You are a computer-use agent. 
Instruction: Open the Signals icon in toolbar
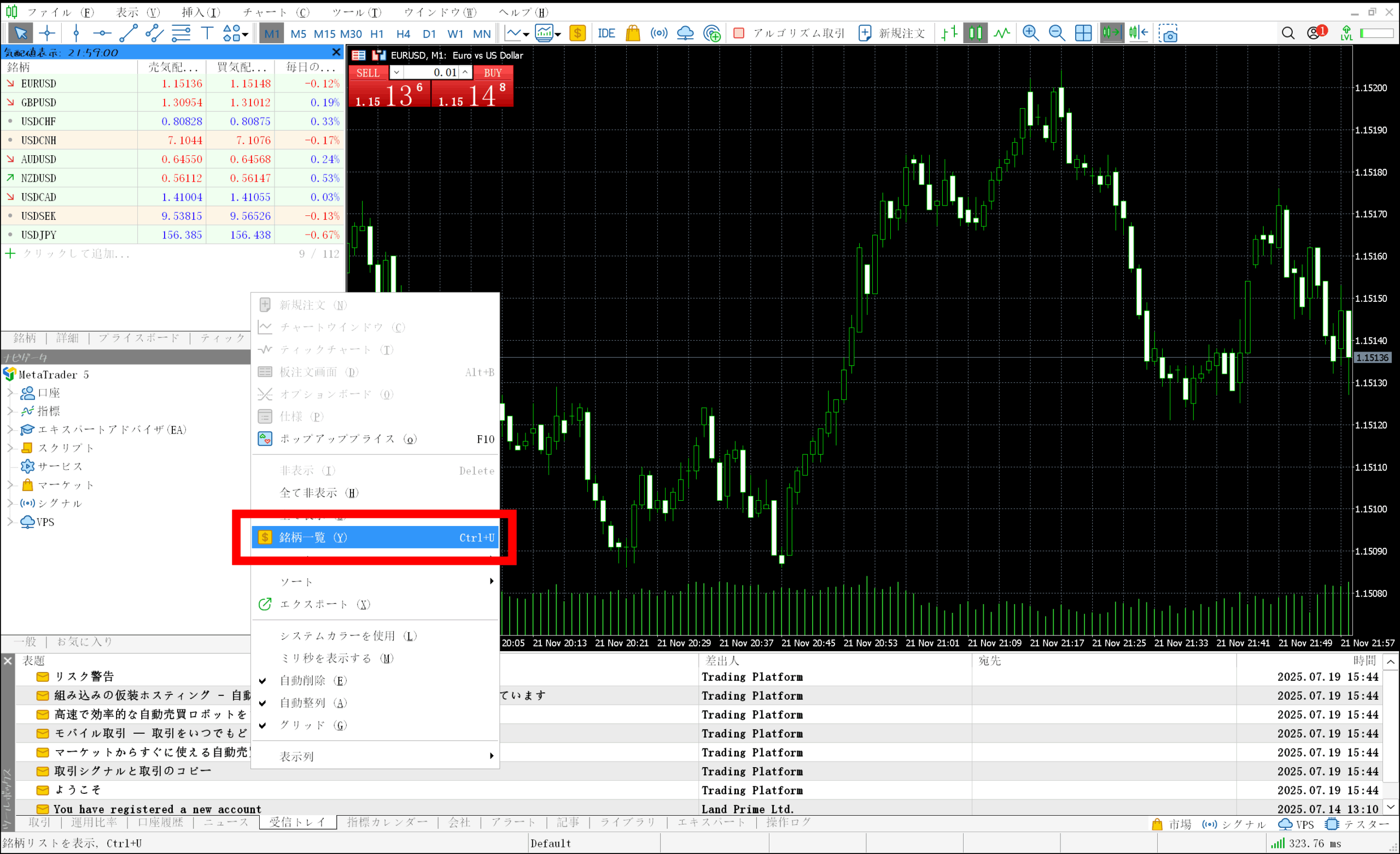tap(658, 33)
